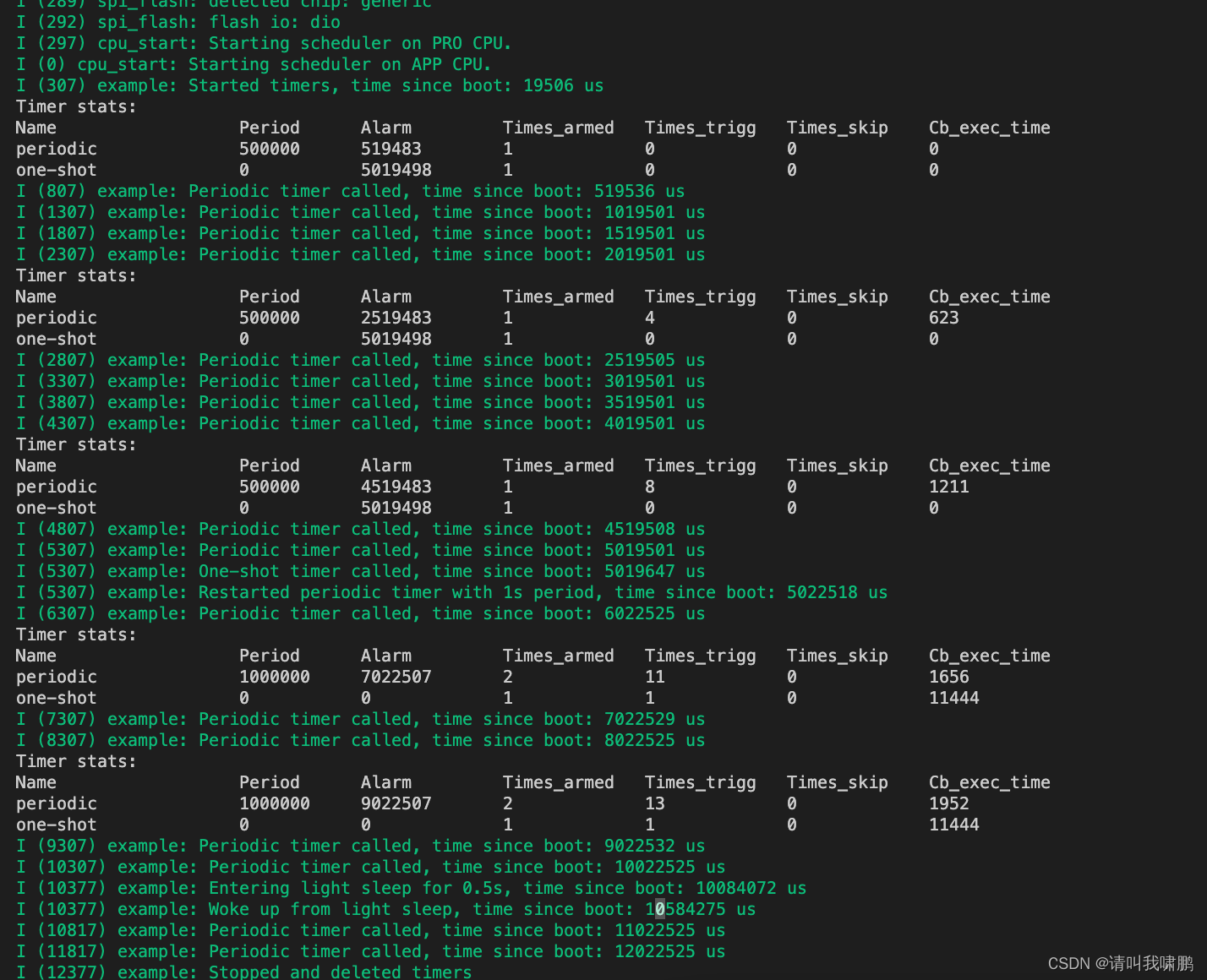This screenshot has width=1207, height=980.
Task: Click the Alarm value 7022507
Action: [396, 677]
